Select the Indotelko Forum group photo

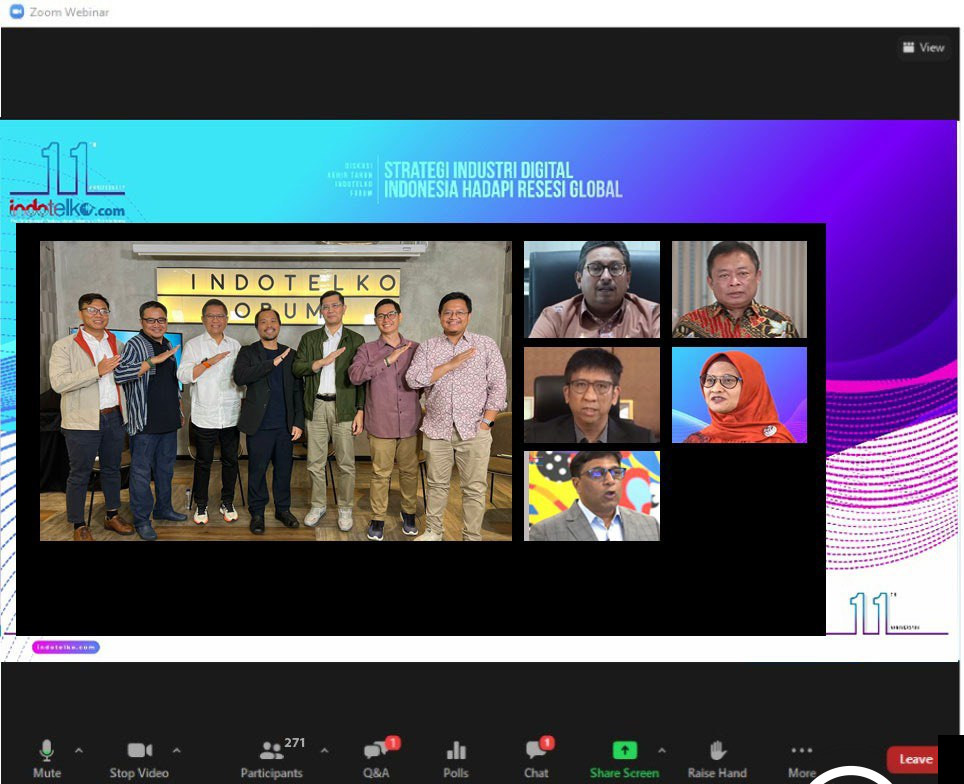coord(275,391)
